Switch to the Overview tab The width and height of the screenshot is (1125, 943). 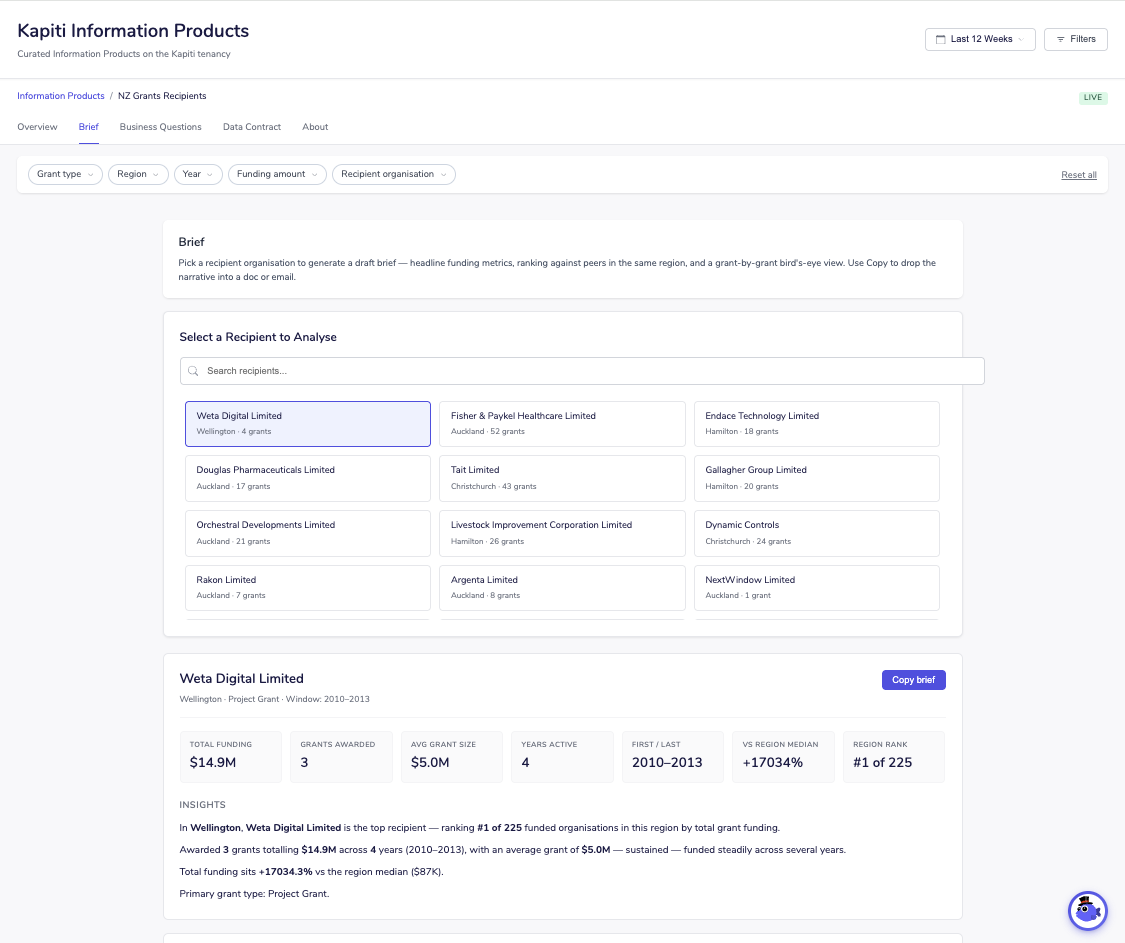[37, 127]
